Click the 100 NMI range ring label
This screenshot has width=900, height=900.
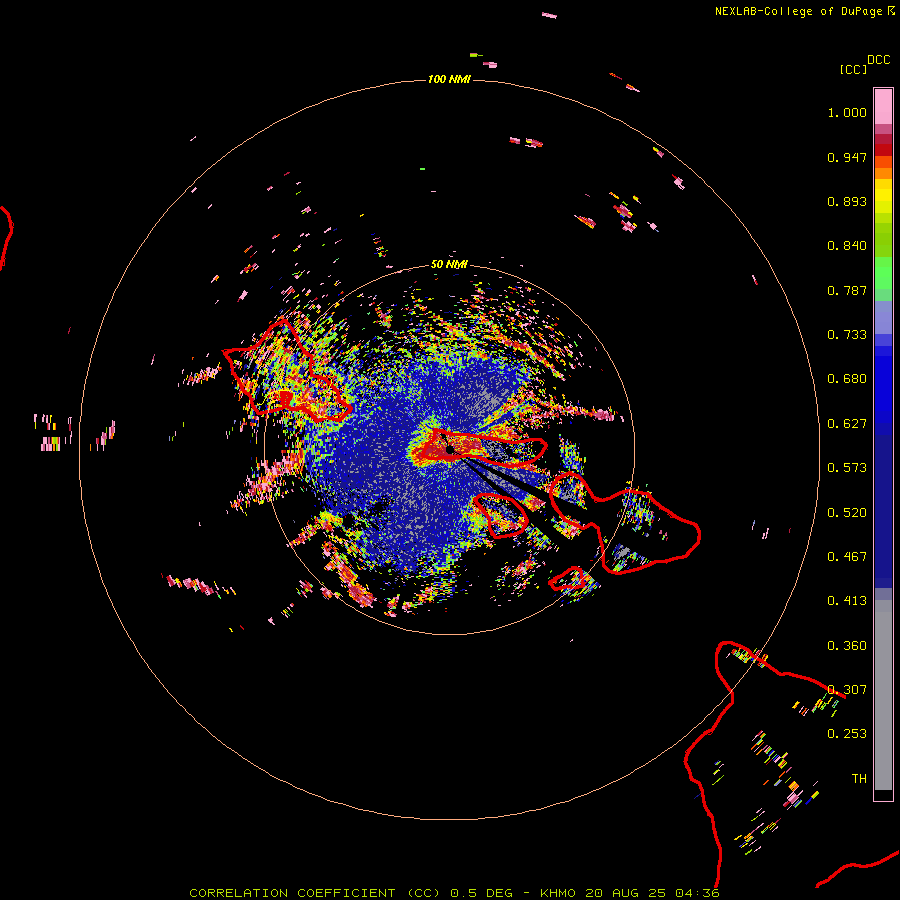pos(449,79)
